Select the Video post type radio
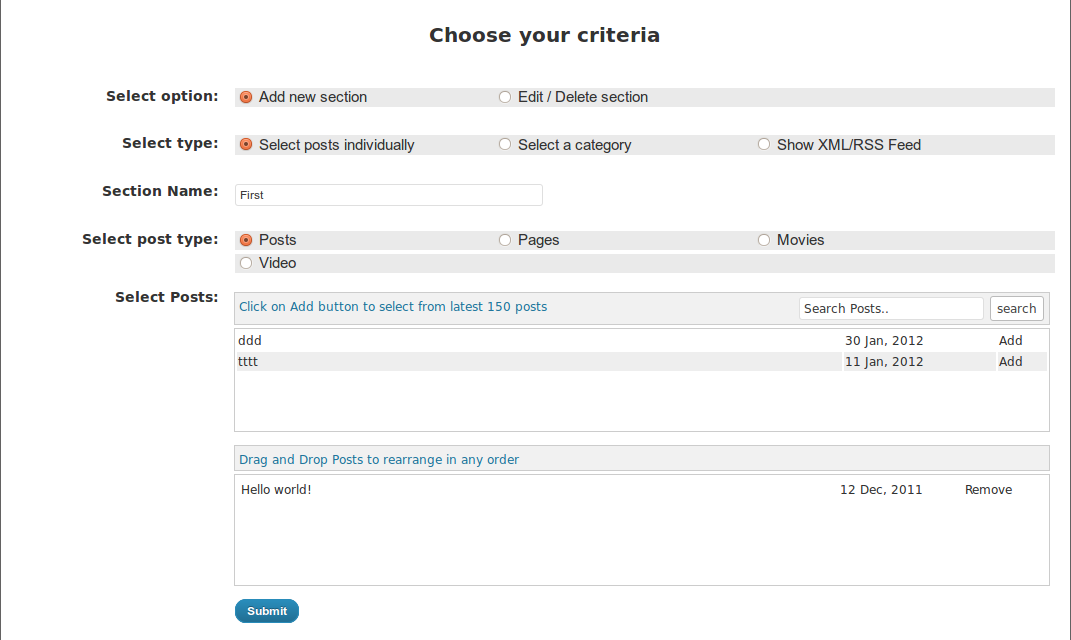This screenshot has height=640, width=1071. [246, 263]
